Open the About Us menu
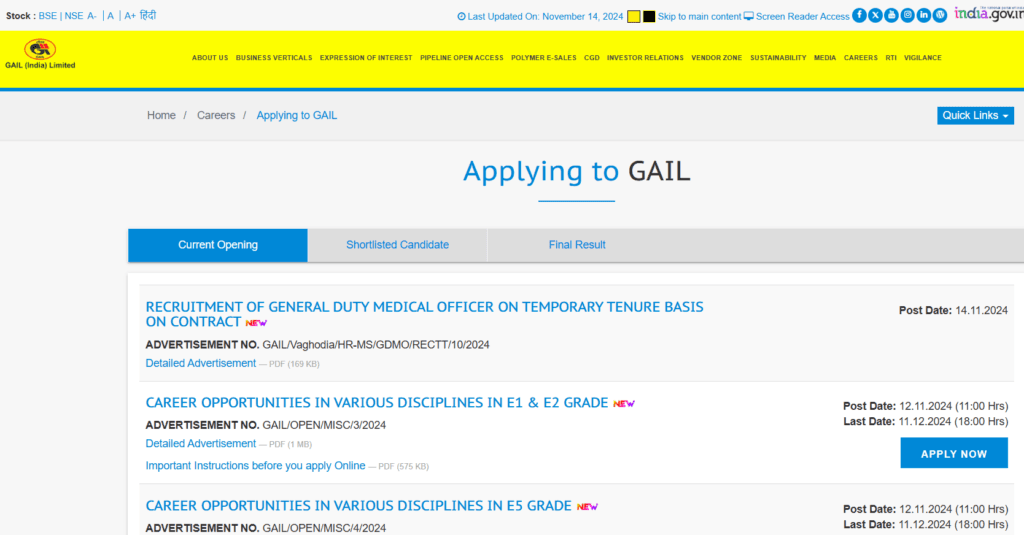The height and width of the screenshot is (535, 1024). pyautogui.click(x=210, y=58)
